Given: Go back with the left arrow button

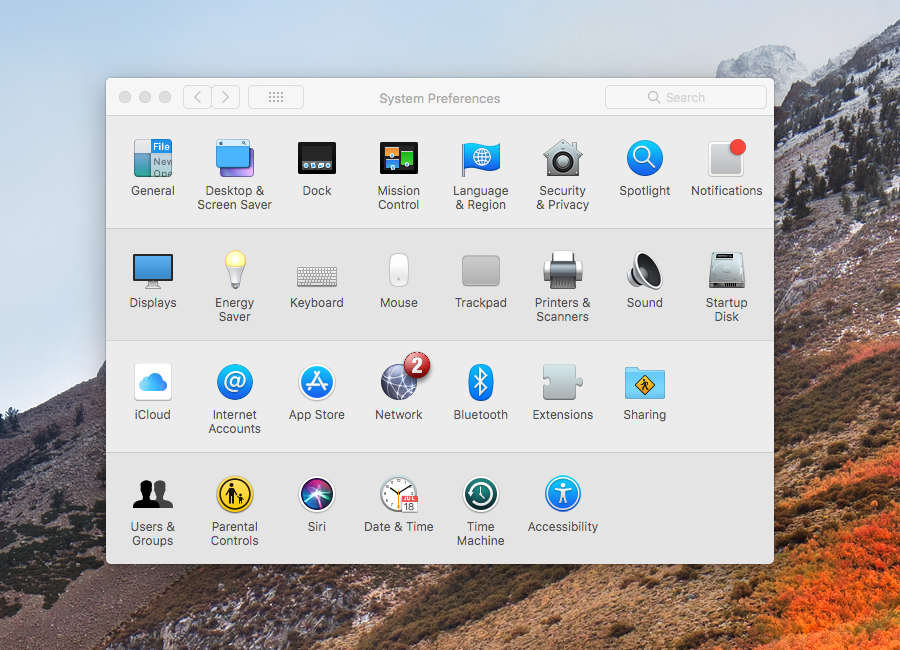Looking at the screenshot, I should 197,97.
